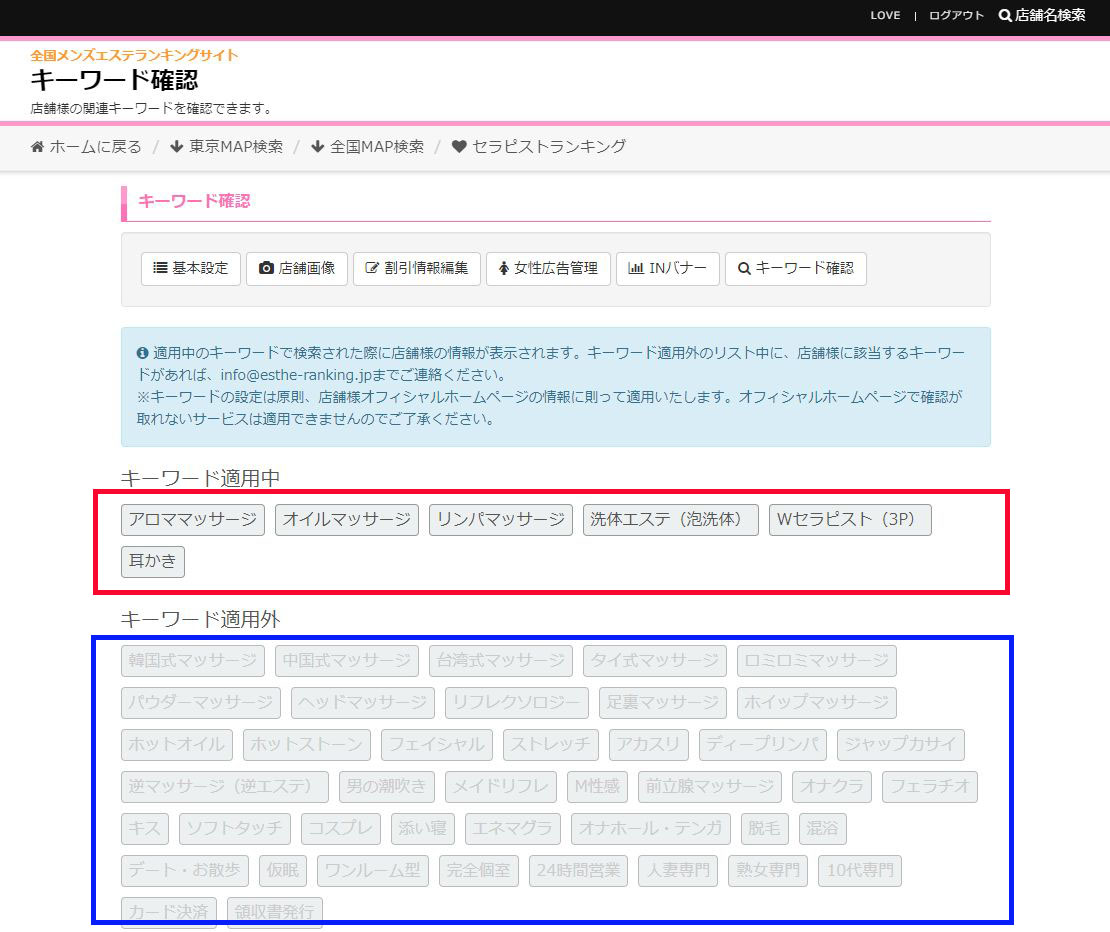Switch to 店舗画像 tab
Image resolution: width=1110 pixels, height=932 pixels.
tap(297, 269)
